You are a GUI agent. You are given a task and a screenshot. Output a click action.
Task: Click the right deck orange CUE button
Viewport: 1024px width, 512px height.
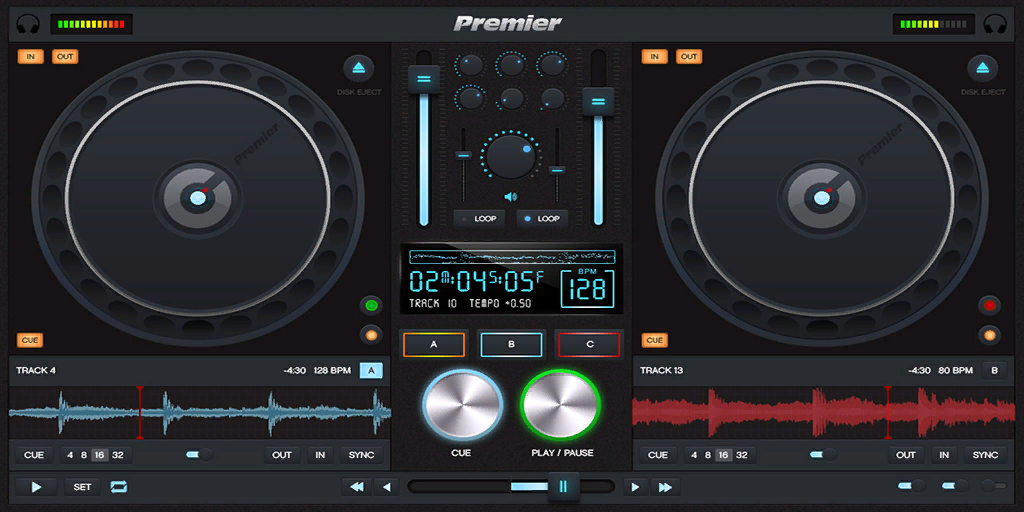654,340
